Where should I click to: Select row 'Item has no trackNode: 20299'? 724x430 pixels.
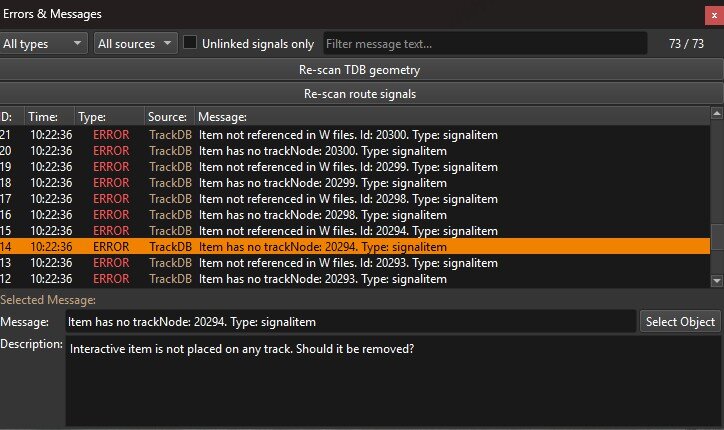(x=355, y=183)
